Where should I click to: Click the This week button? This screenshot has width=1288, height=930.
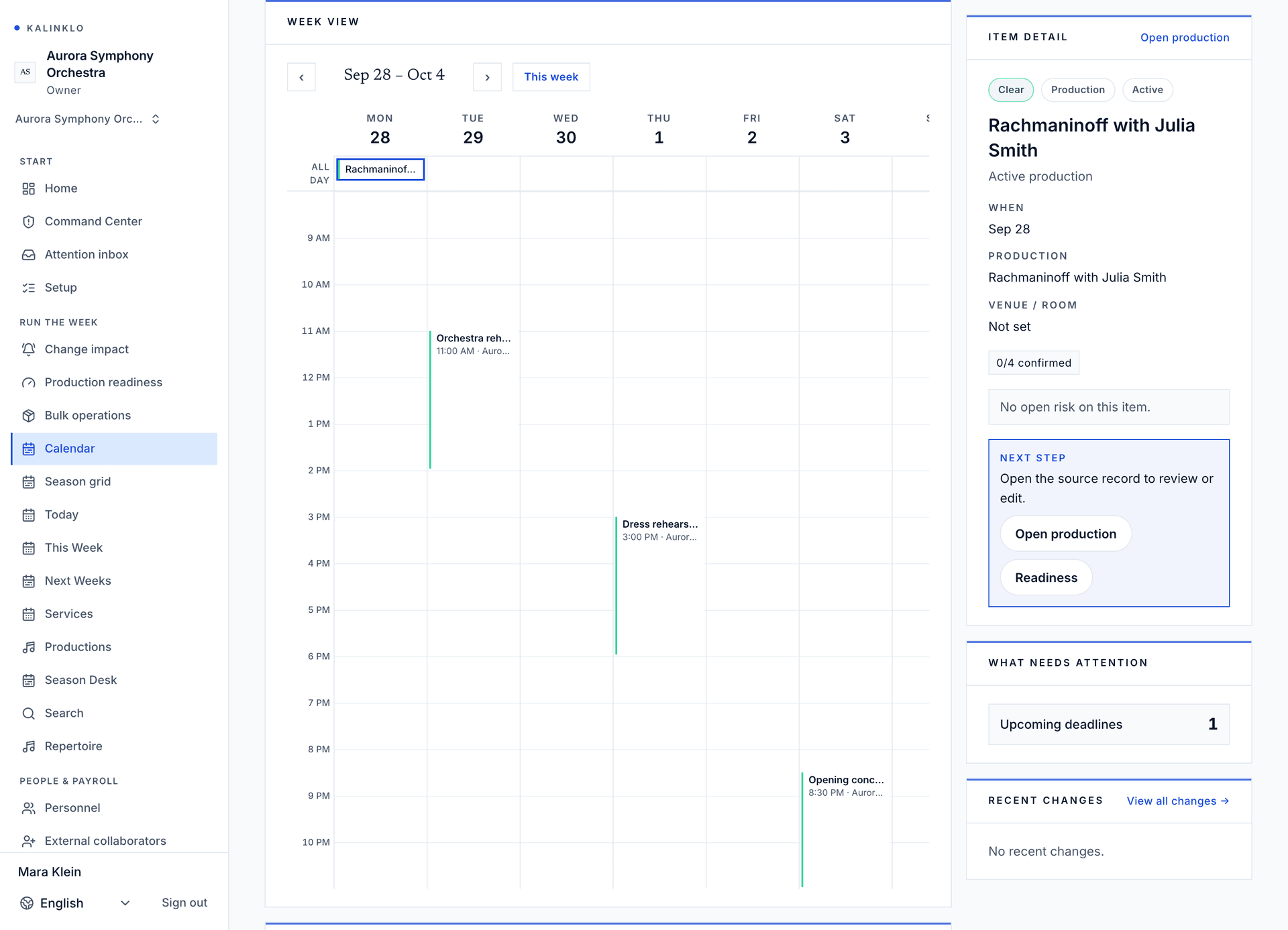[x=551, y=77]
